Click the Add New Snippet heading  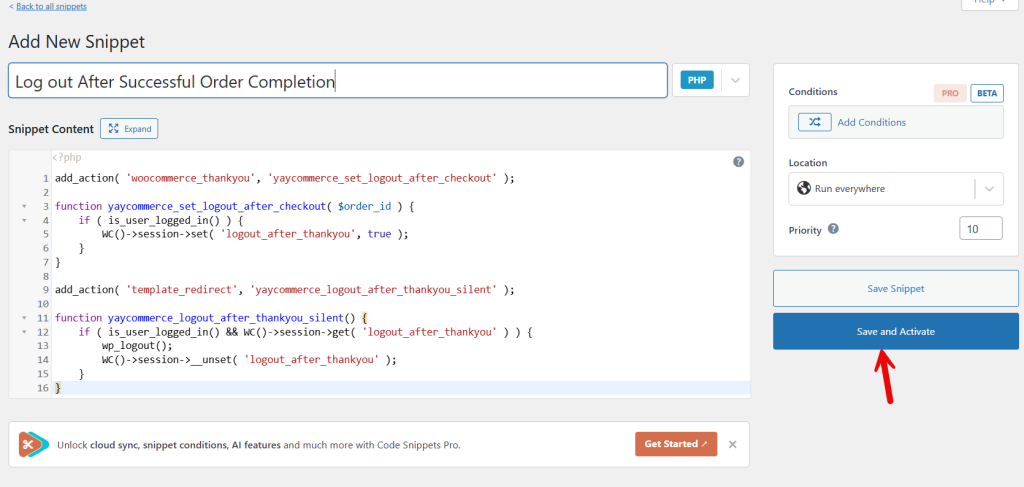point(76,42)
